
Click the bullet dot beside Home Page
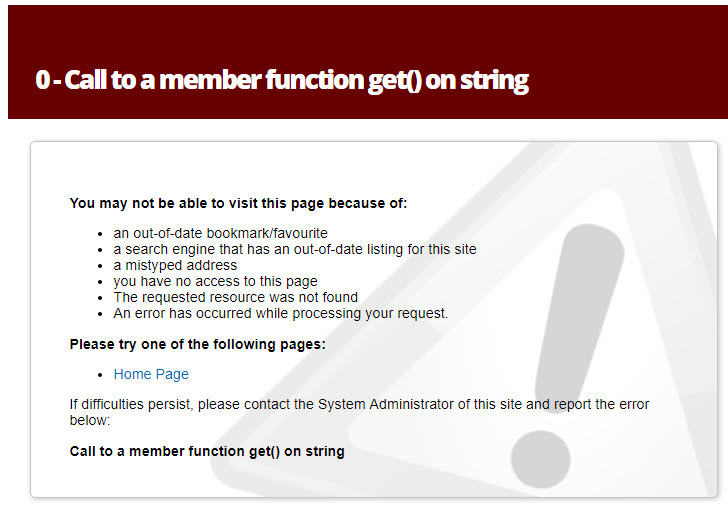point(102,375)
